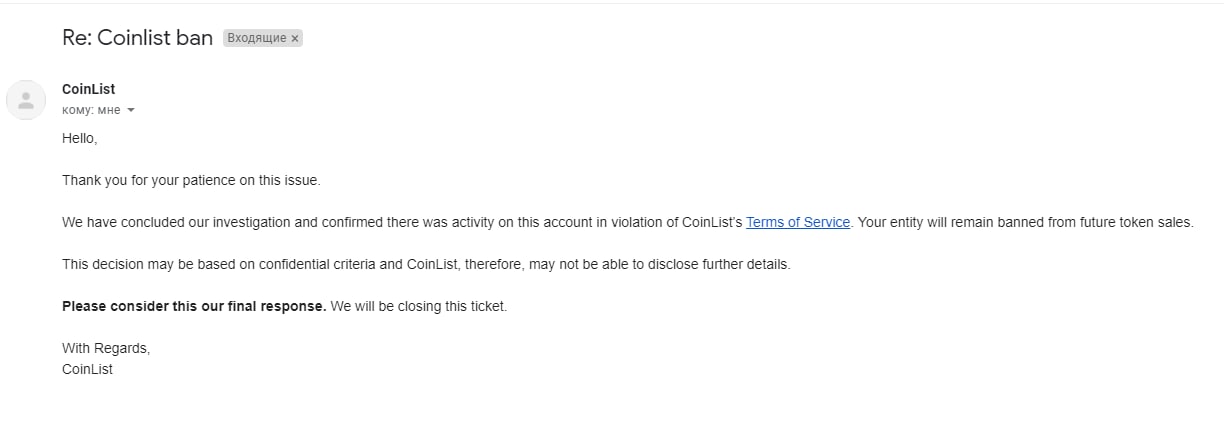The height and width of the screenshot is (421, 1224).
Task: Click the We will be closing this ticket sentence
Action: coord(419,306)
